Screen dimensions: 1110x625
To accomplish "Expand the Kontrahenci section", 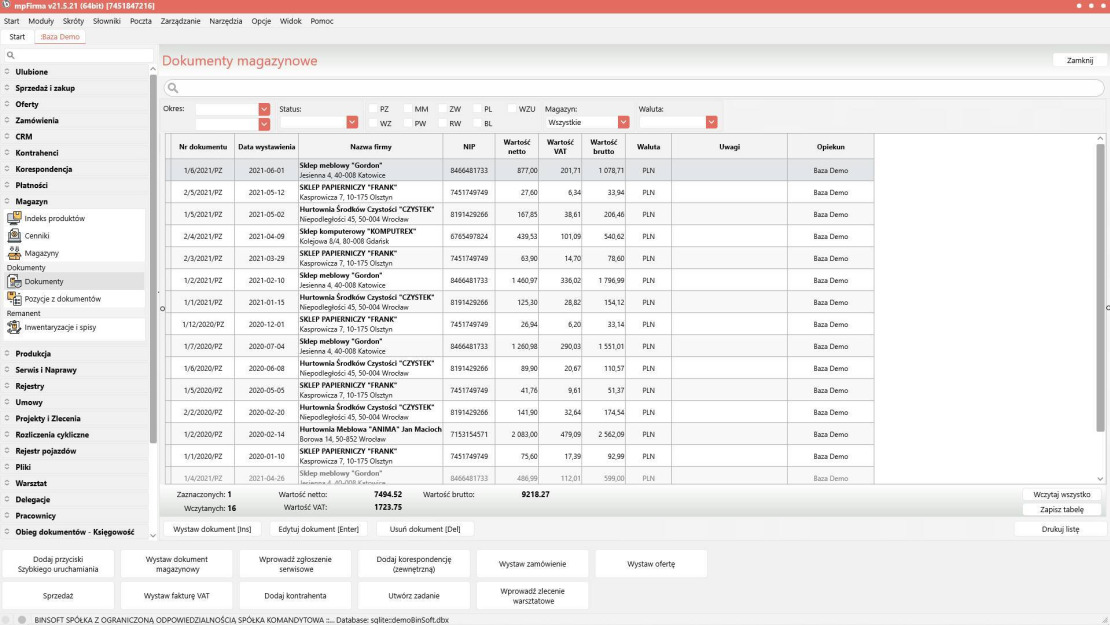I will (37, 153).
